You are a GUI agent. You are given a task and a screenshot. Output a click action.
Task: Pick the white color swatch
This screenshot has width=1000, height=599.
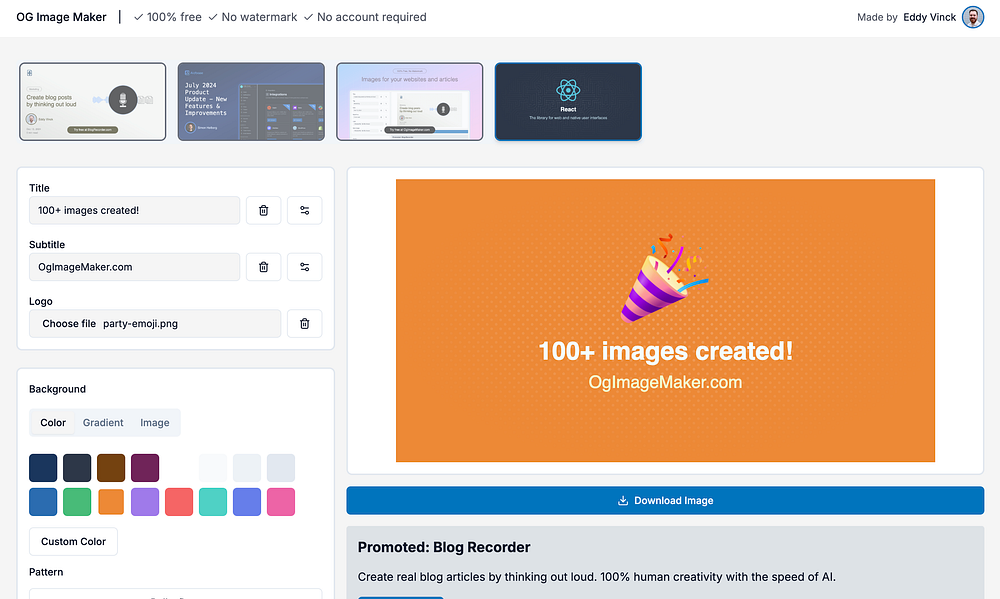click(x=179, y=468)
